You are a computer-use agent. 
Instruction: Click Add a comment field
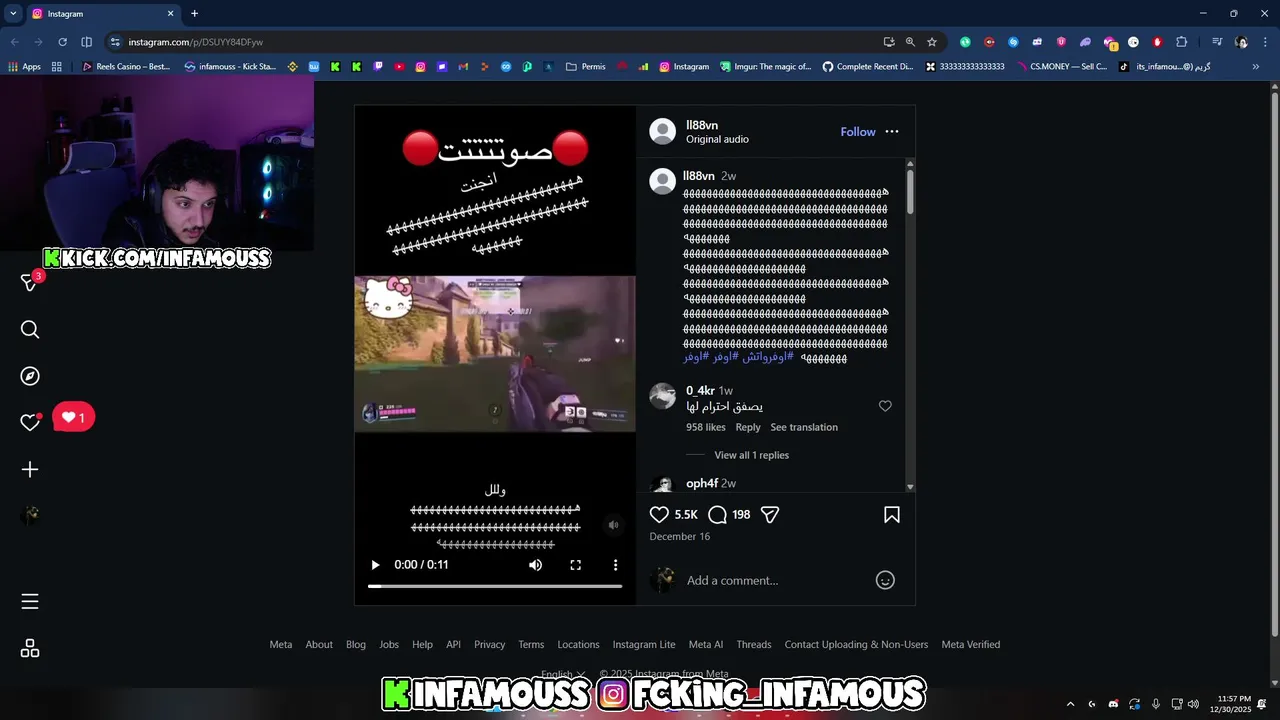775,581
